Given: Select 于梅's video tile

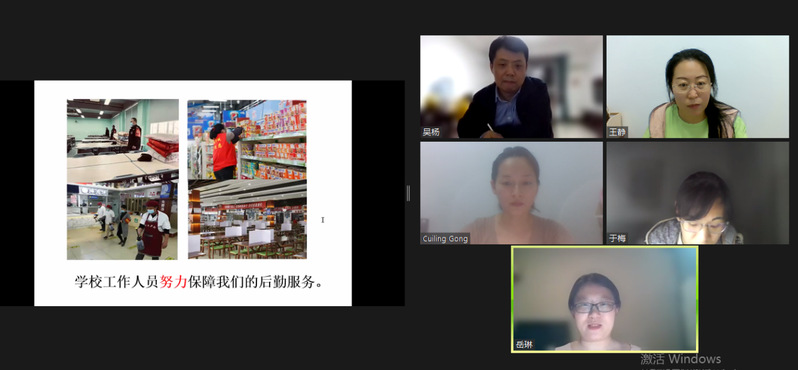Looking at the screenshot, I should click(x=698, y=193).
